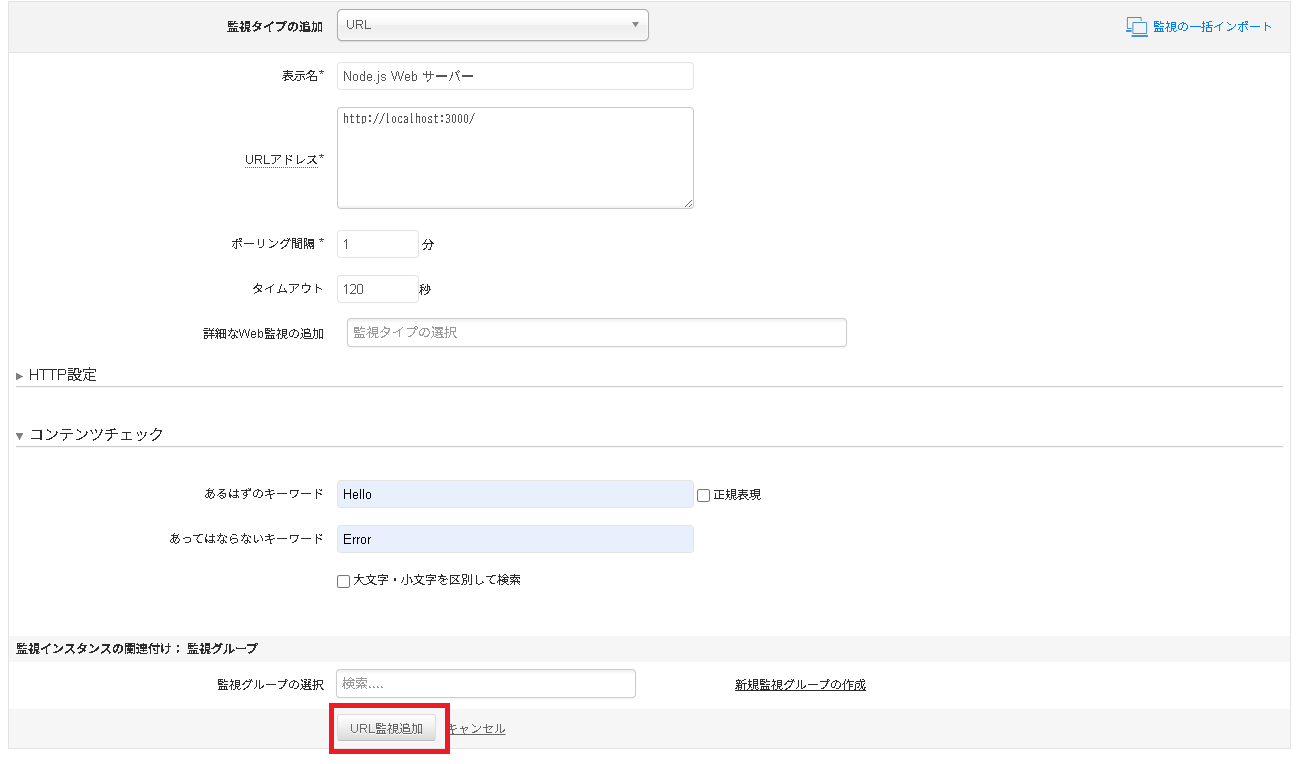Enable the 正規表現 checkbox
This screenshot has width=1296, height=764.
pos(703,495)
